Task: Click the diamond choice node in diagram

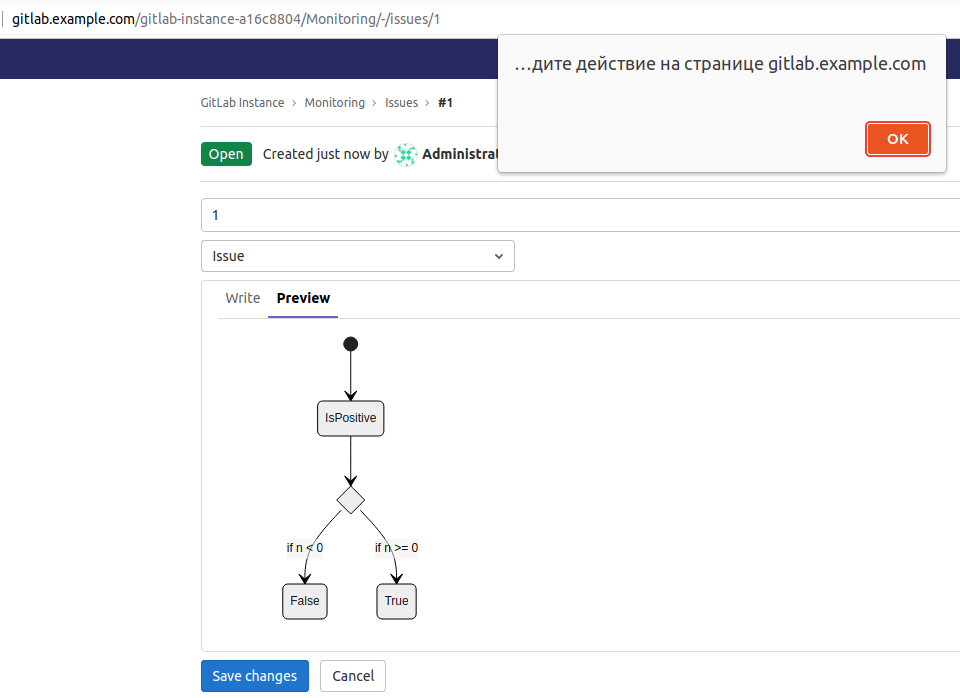Action: (x=350, y=500)
